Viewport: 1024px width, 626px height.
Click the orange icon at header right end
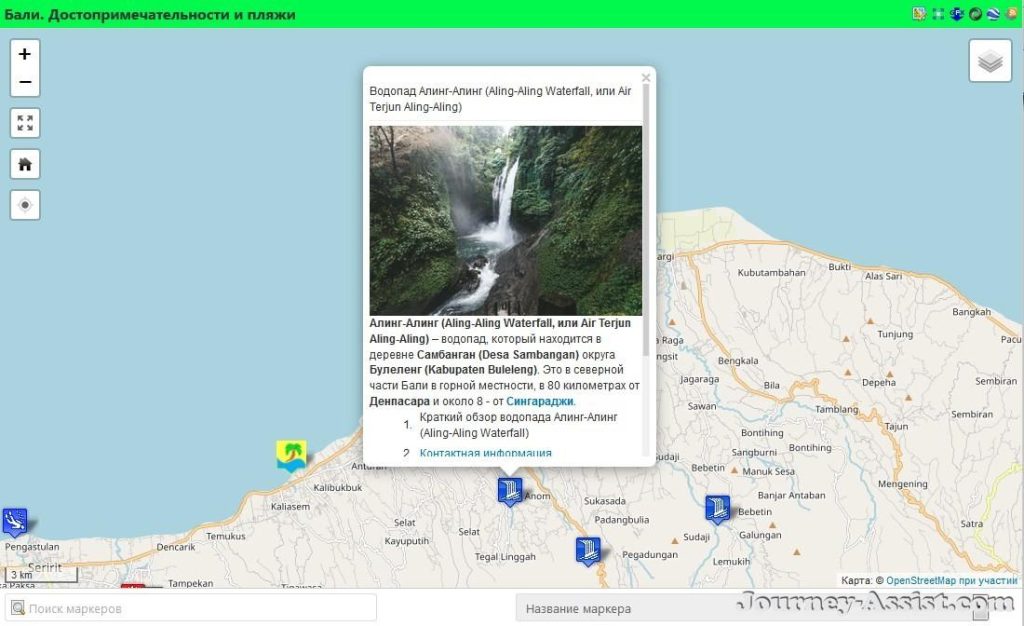pos(1012,13)
